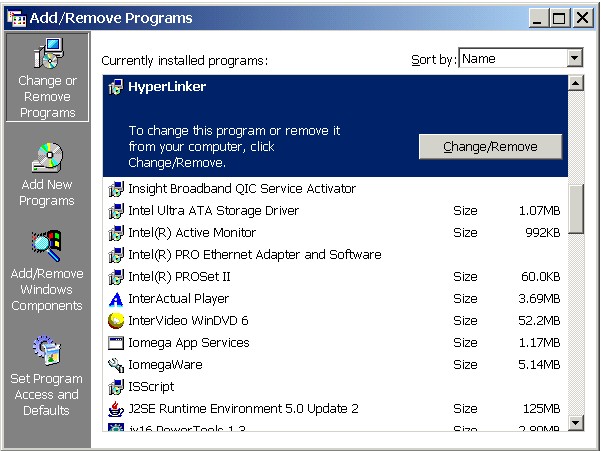This screenshot has height=451, width=601.
Task: Open the Sort by Name combo box
Action: 521,58
